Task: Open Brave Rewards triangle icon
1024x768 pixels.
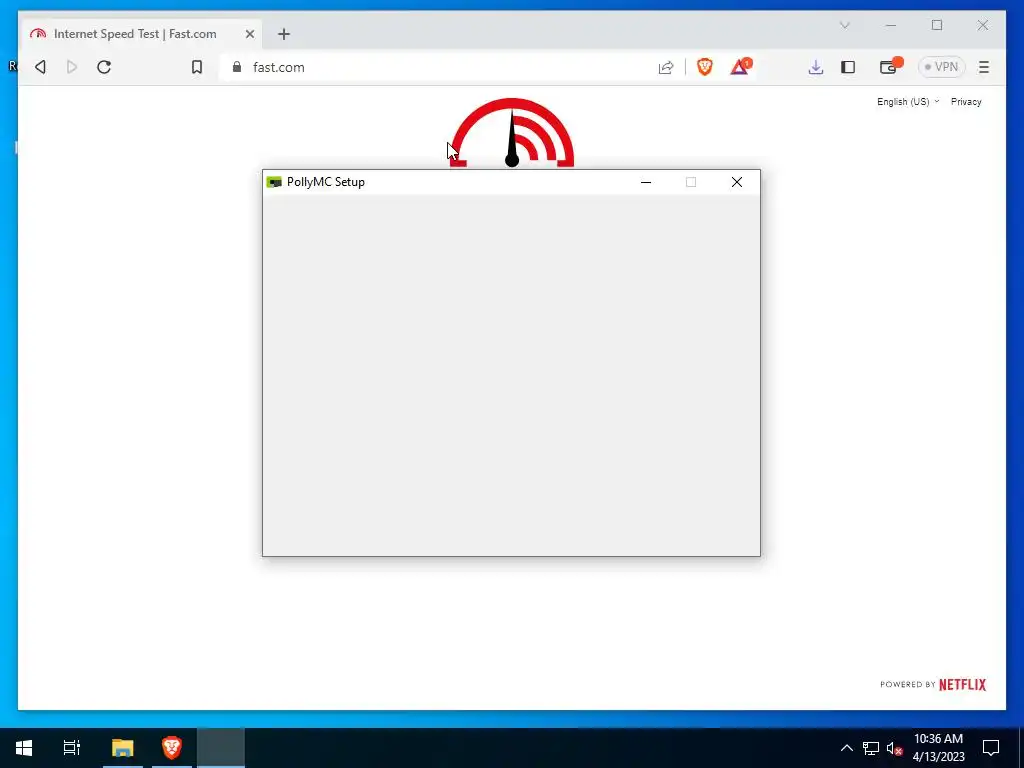Action: (x=740, y=67)
